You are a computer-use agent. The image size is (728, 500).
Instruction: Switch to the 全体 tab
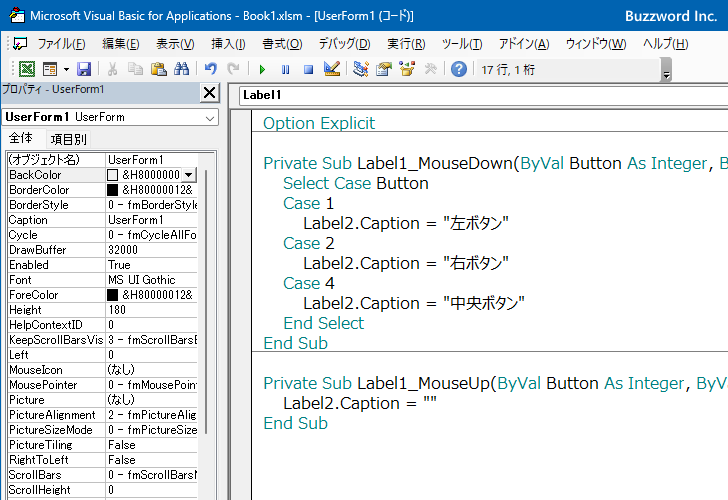(x=21, y=138)
